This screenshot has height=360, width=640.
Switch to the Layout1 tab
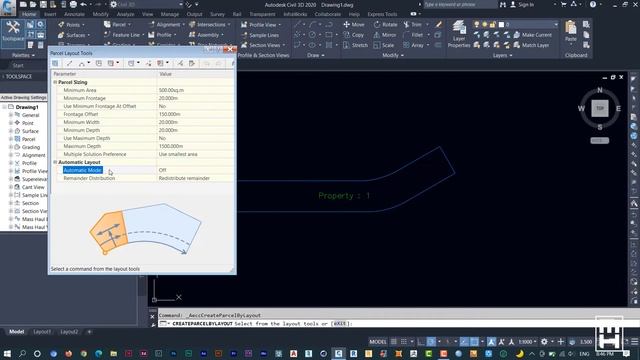(x=42, y=332)
